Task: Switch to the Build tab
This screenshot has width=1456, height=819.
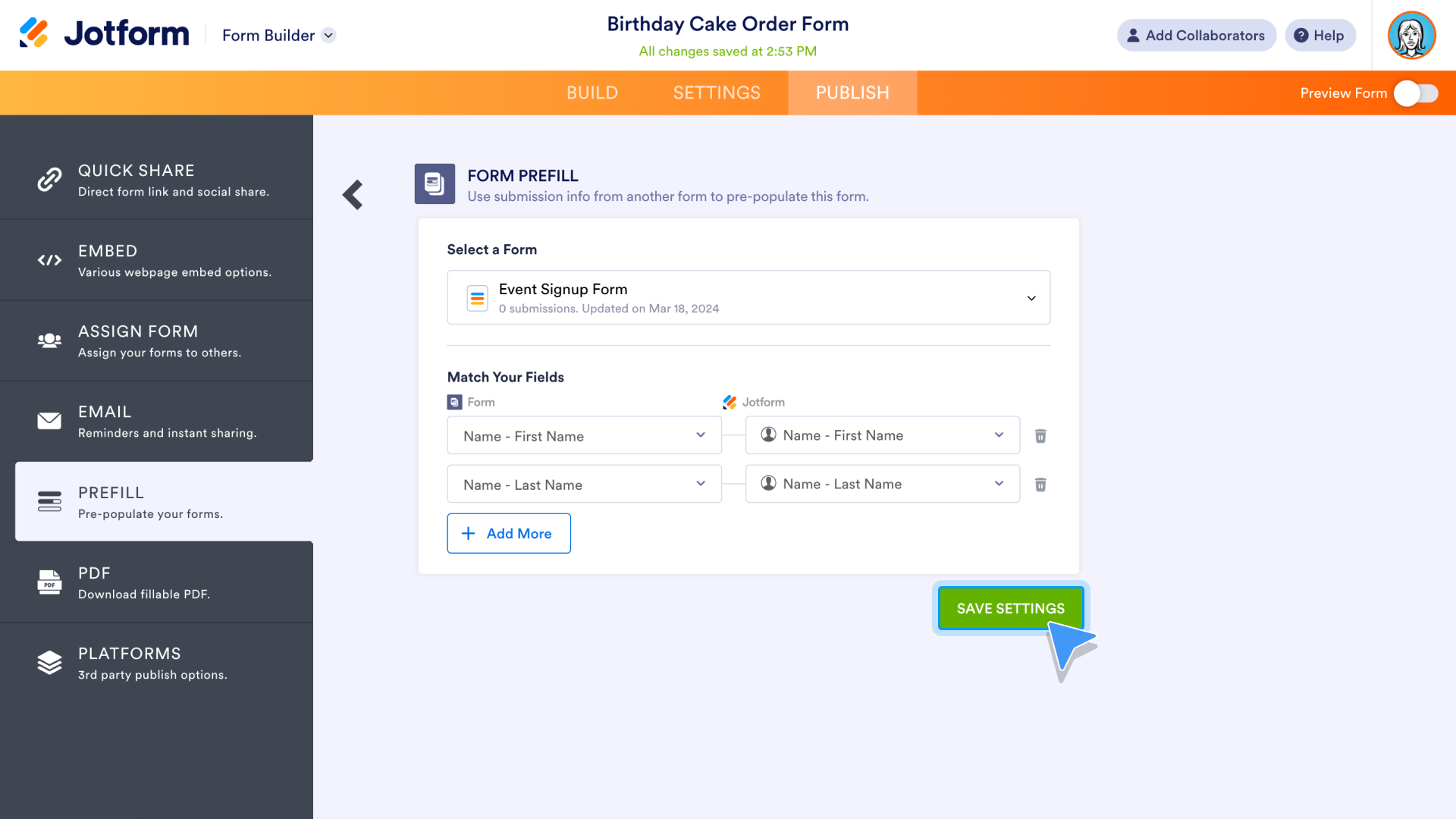Action: (591, 93)
